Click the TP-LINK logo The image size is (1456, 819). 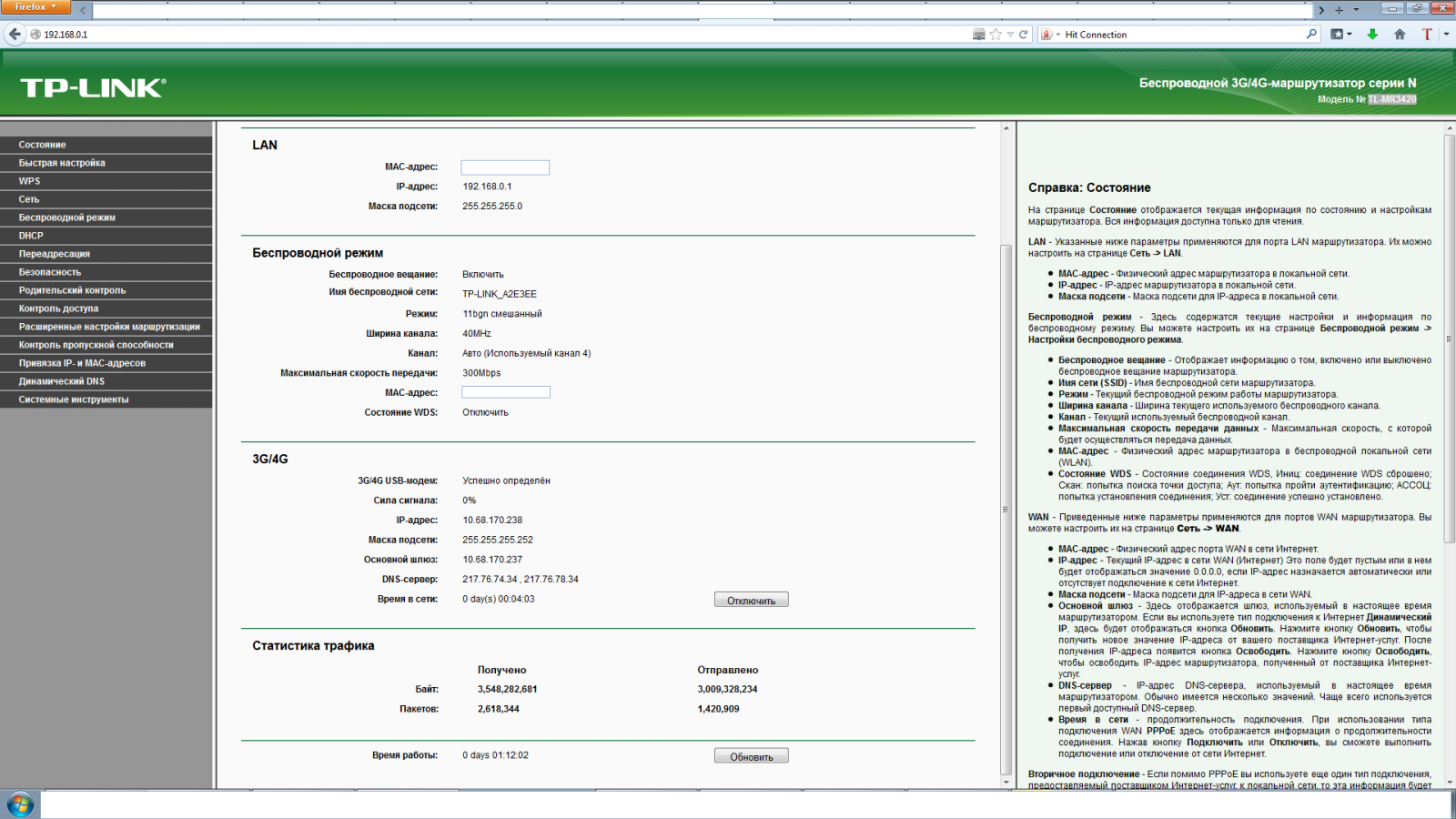(x=93, y=87)
